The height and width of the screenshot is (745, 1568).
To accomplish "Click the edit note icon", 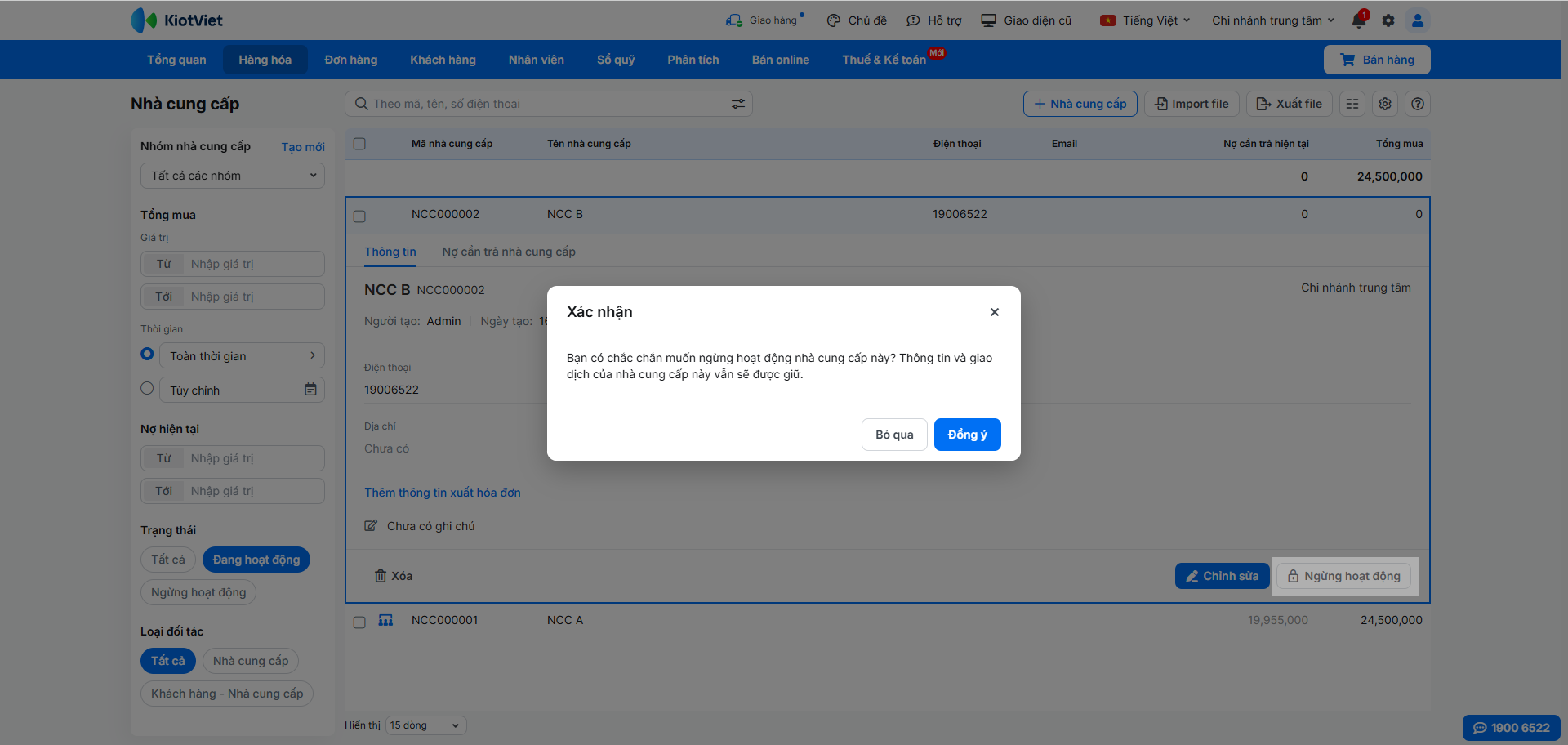I will coord(371,526).
